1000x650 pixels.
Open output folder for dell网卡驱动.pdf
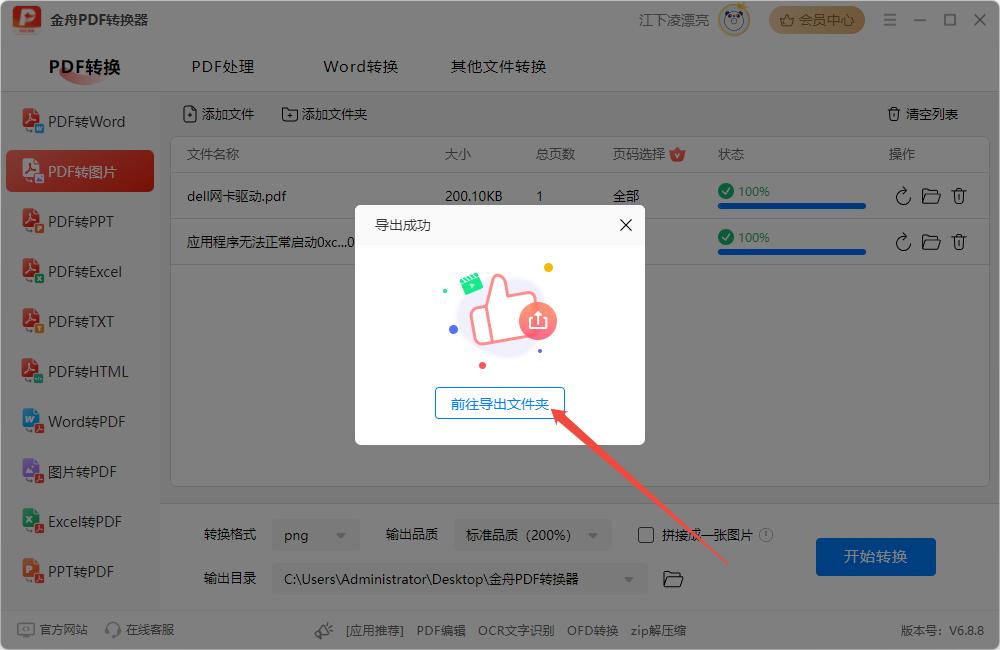(931, 196)
